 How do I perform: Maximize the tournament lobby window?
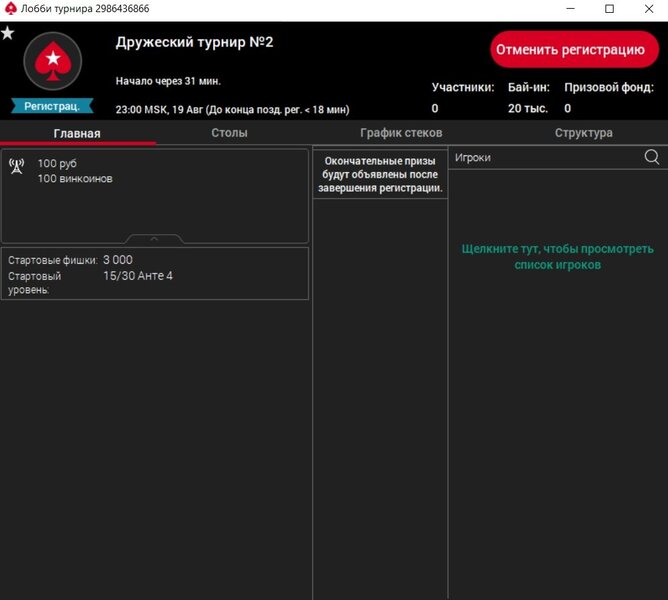click(x=609, y=9)
